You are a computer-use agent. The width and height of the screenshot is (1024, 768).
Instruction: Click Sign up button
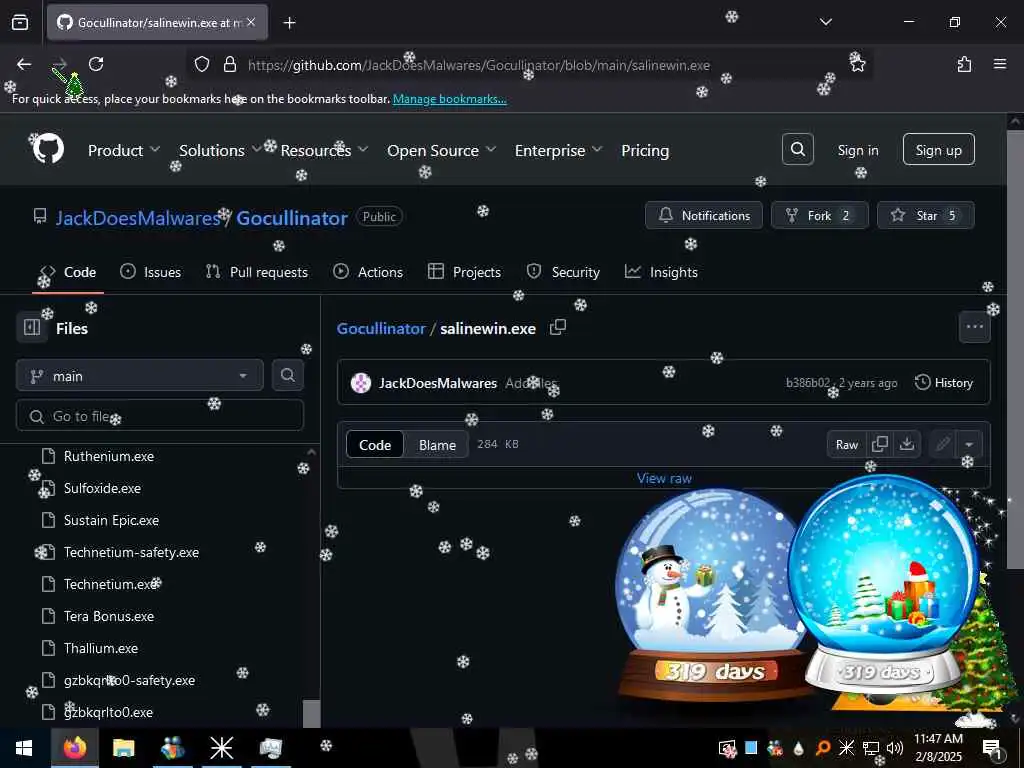click(x=938, y=150)
